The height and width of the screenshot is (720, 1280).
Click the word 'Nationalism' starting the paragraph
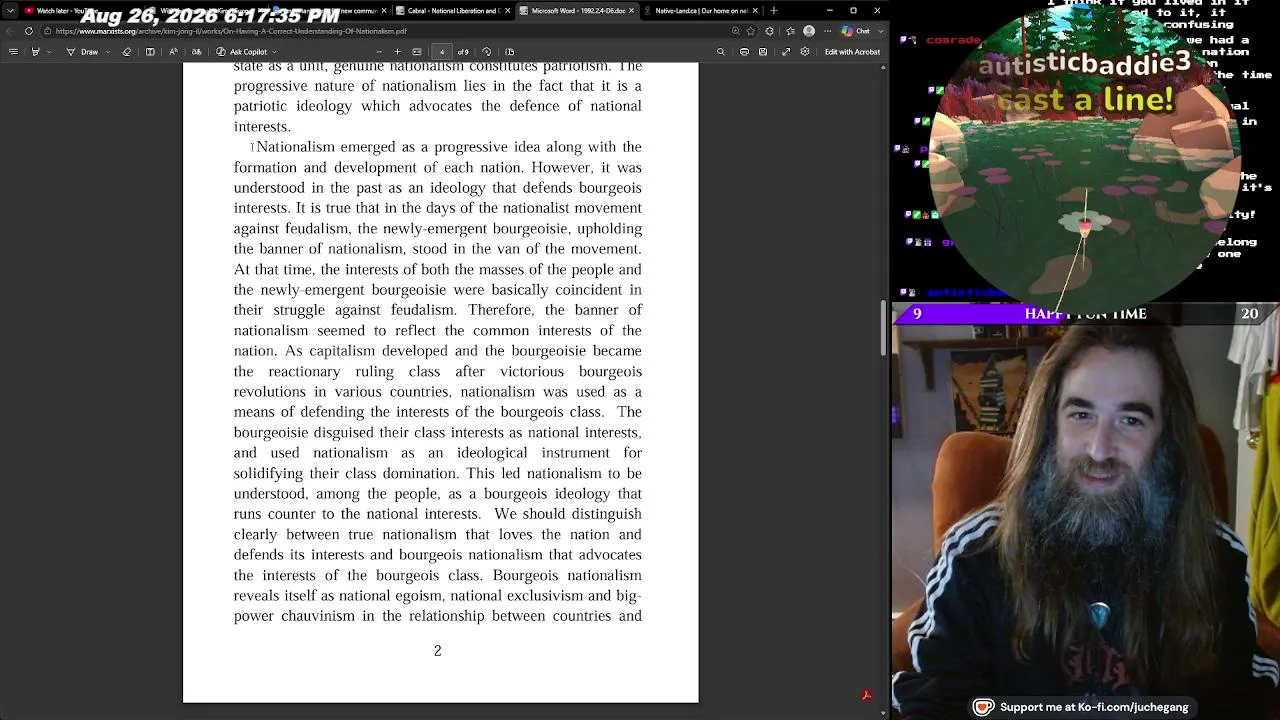[295, 147]
